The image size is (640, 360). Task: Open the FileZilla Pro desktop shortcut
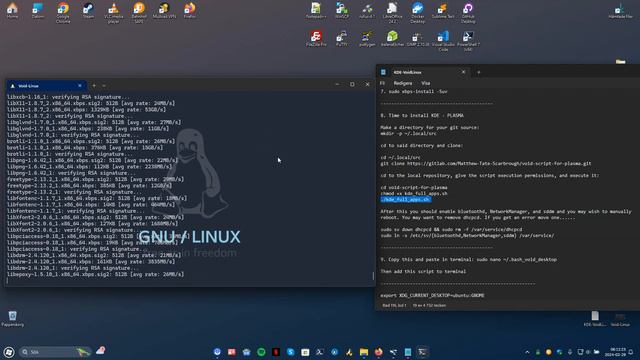click(316, 38)
